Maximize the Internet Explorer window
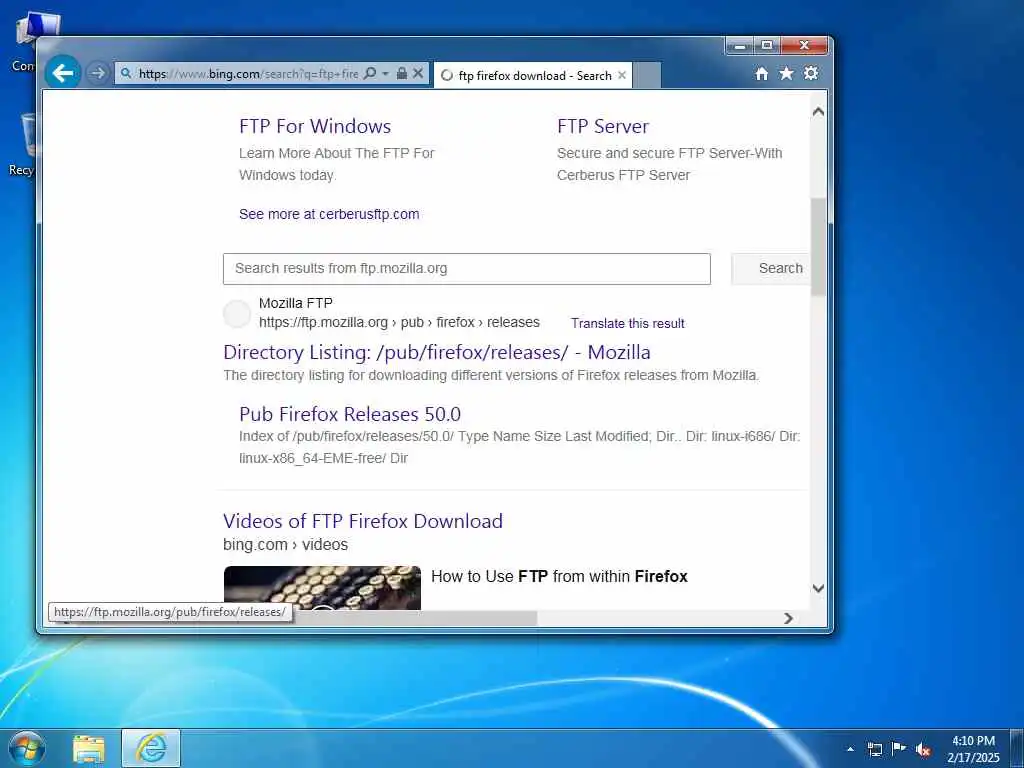This screenshot has height=768, width=1024. pos(767,46)
